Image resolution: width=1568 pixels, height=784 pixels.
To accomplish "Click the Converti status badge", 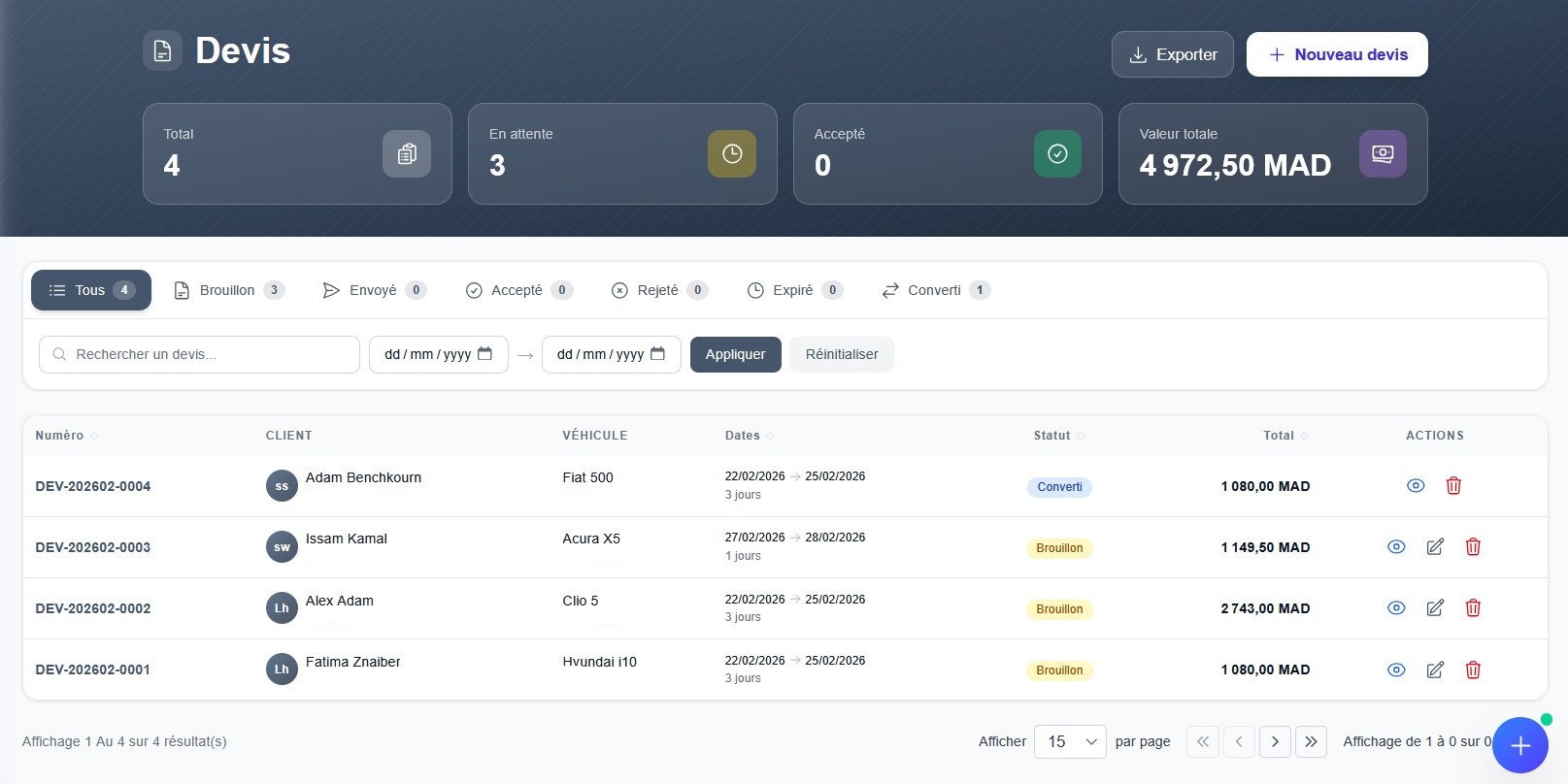I will (1059, 487).
